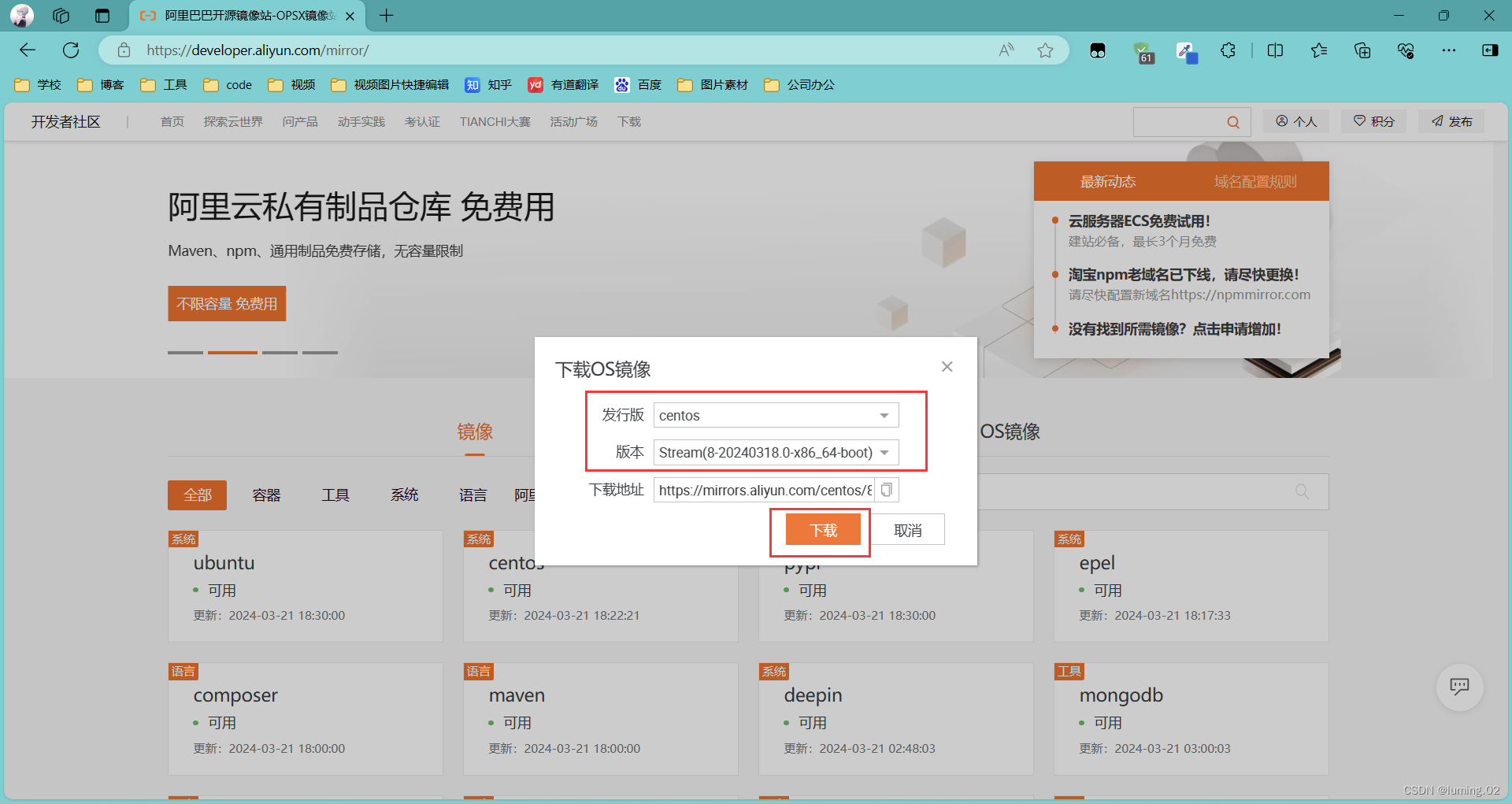Add this page to favorites with the star icon
Screen dimensions: 1512x804
coord(1045,50)
